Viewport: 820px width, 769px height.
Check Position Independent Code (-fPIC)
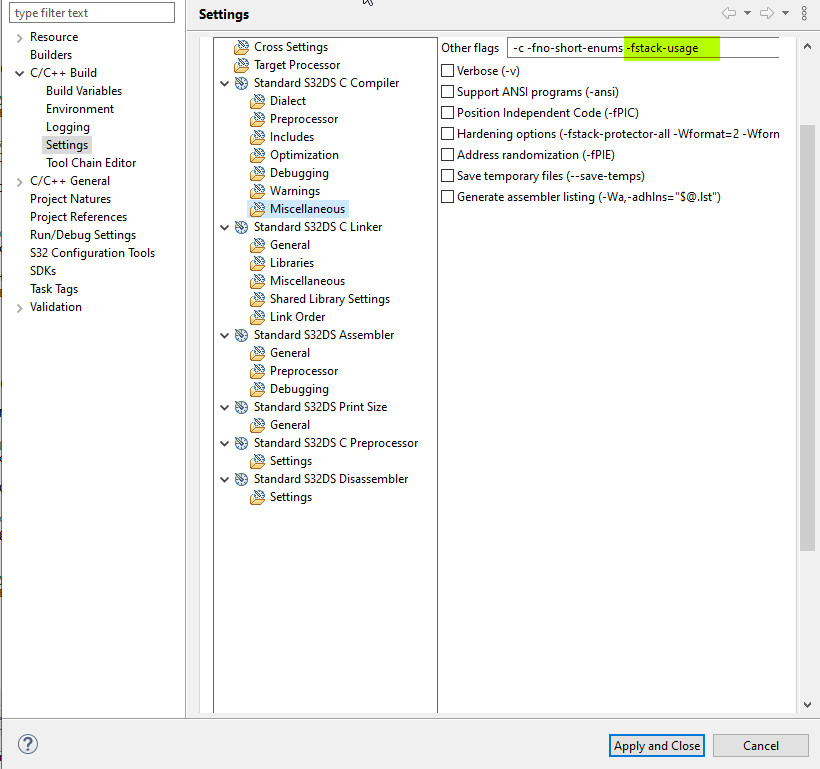coord(447,112)
